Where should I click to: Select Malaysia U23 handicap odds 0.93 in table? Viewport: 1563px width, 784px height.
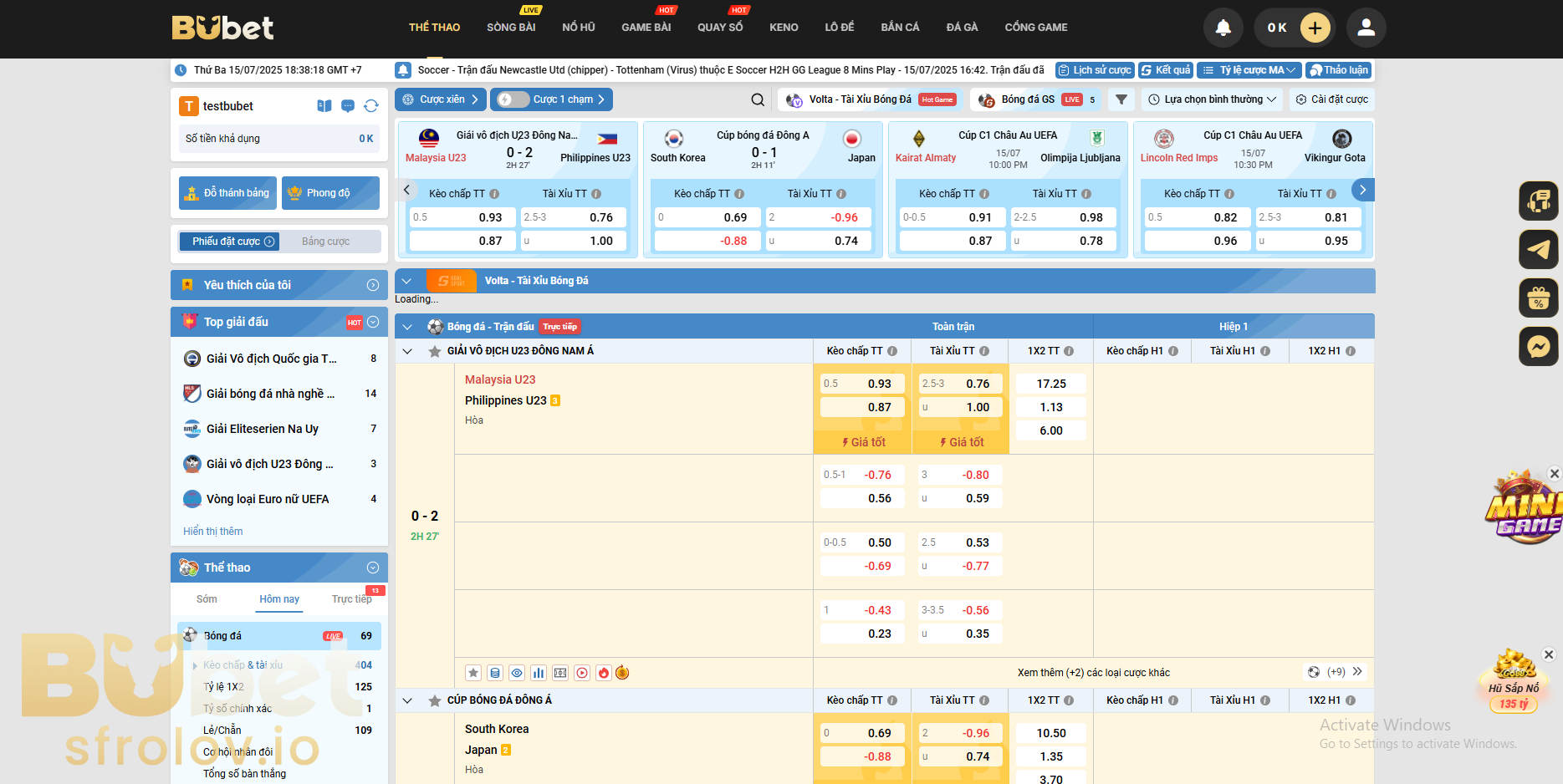[862, 384]
